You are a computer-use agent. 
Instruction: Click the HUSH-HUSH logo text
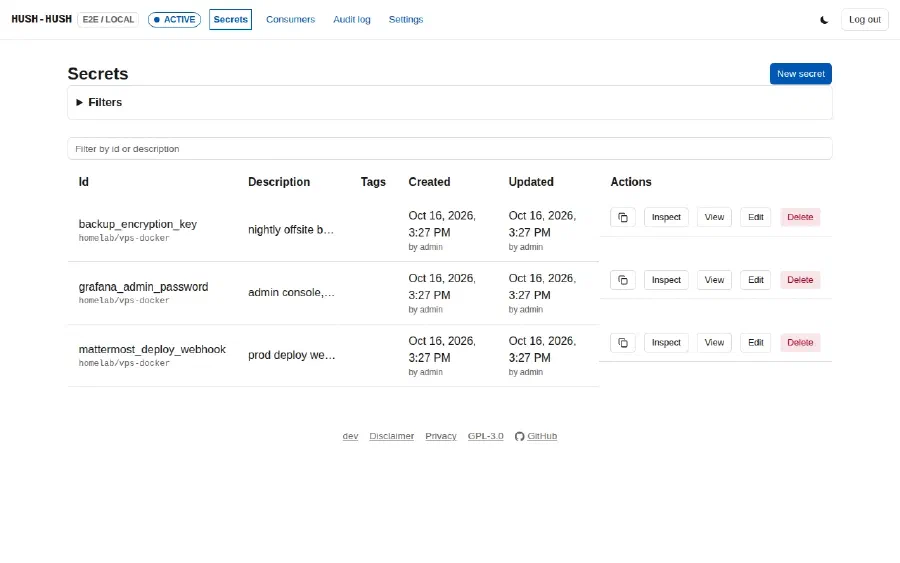(x=41, y=19)
